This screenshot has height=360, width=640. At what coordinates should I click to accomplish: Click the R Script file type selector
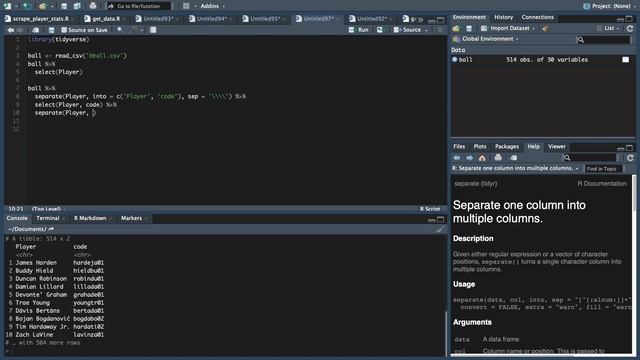click(430, 209)
